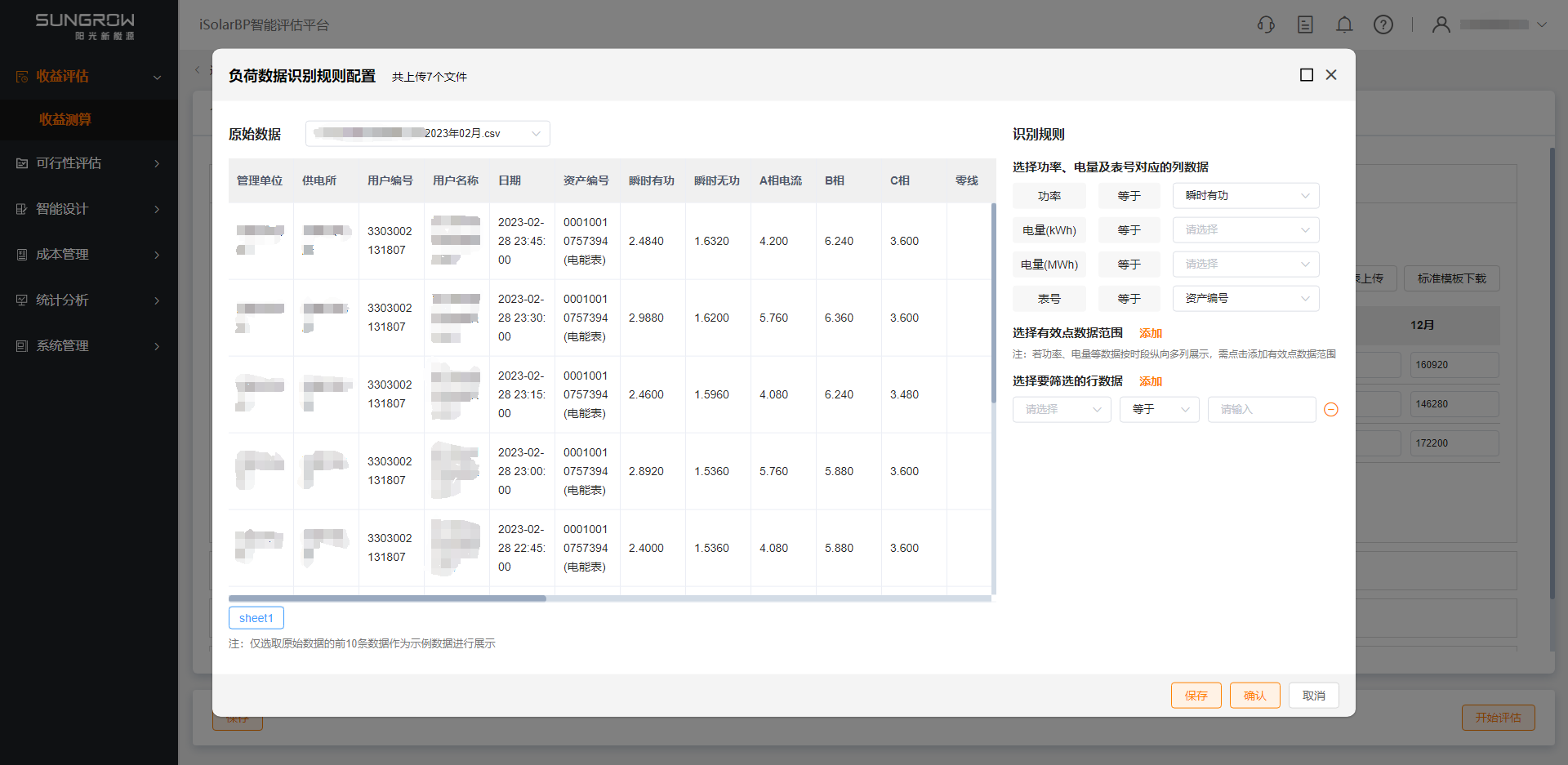
Task: Click the user profile avatar icon
Action: point(1441,24)
